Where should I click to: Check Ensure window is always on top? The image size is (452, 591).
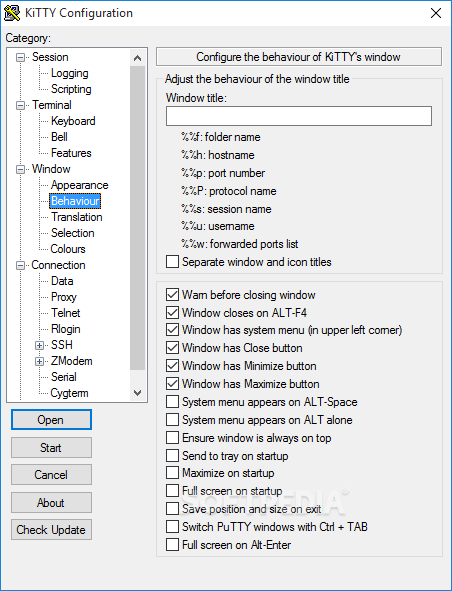click(249, 438)
